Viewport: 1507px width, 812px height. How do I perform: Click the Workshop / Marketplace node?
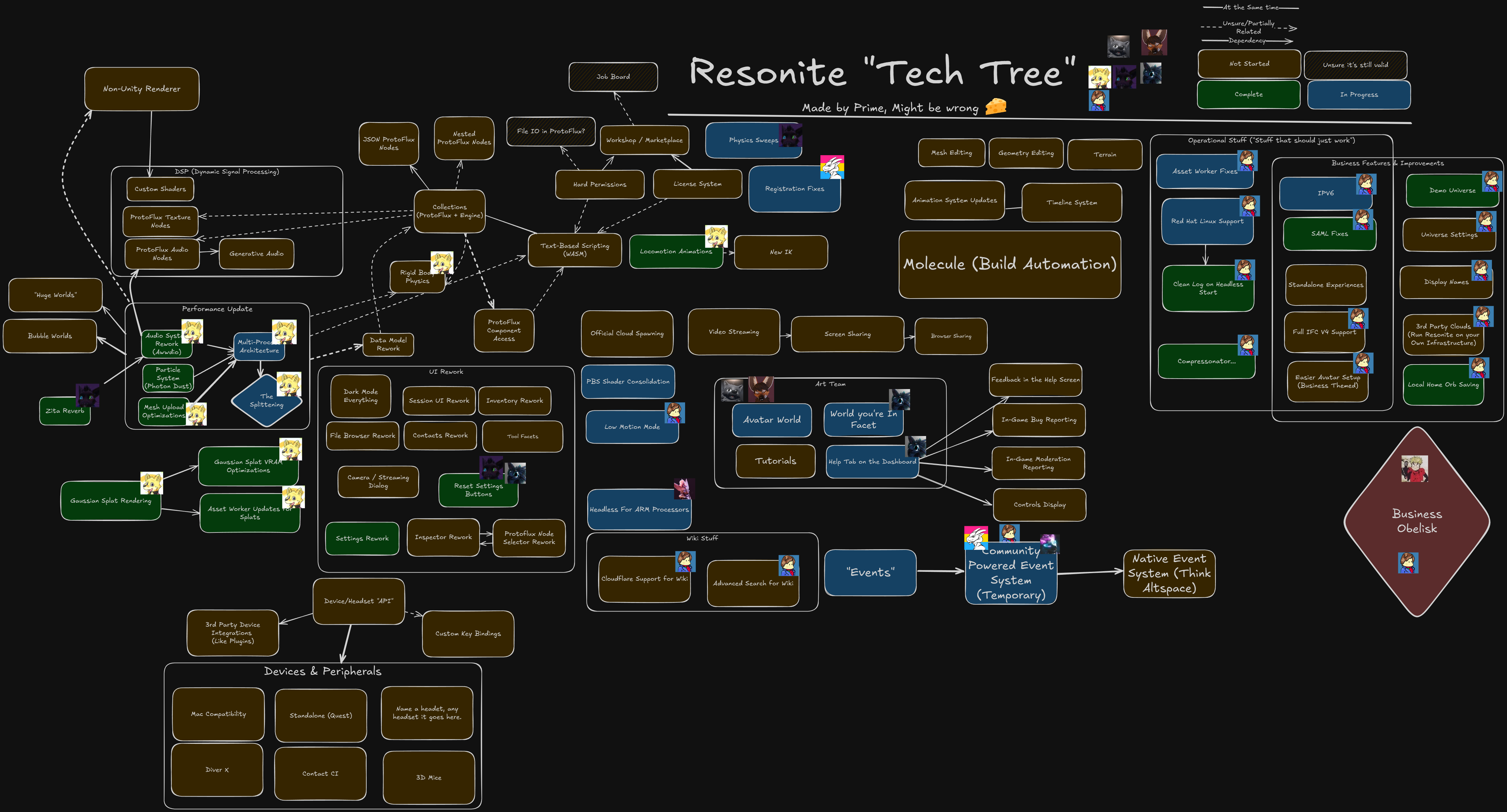point(644,140)
